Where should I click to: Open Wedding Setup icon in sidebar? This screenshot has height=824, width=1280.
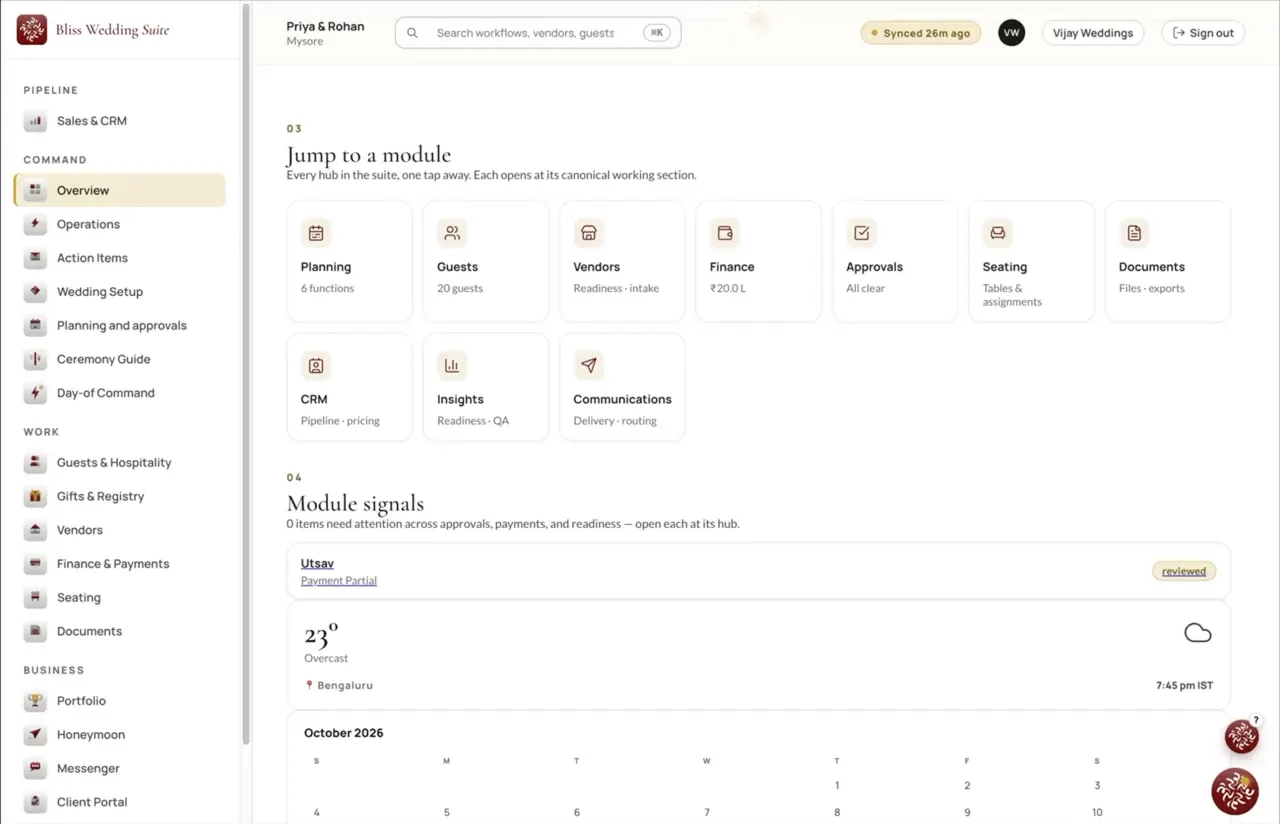coord(36,292)
